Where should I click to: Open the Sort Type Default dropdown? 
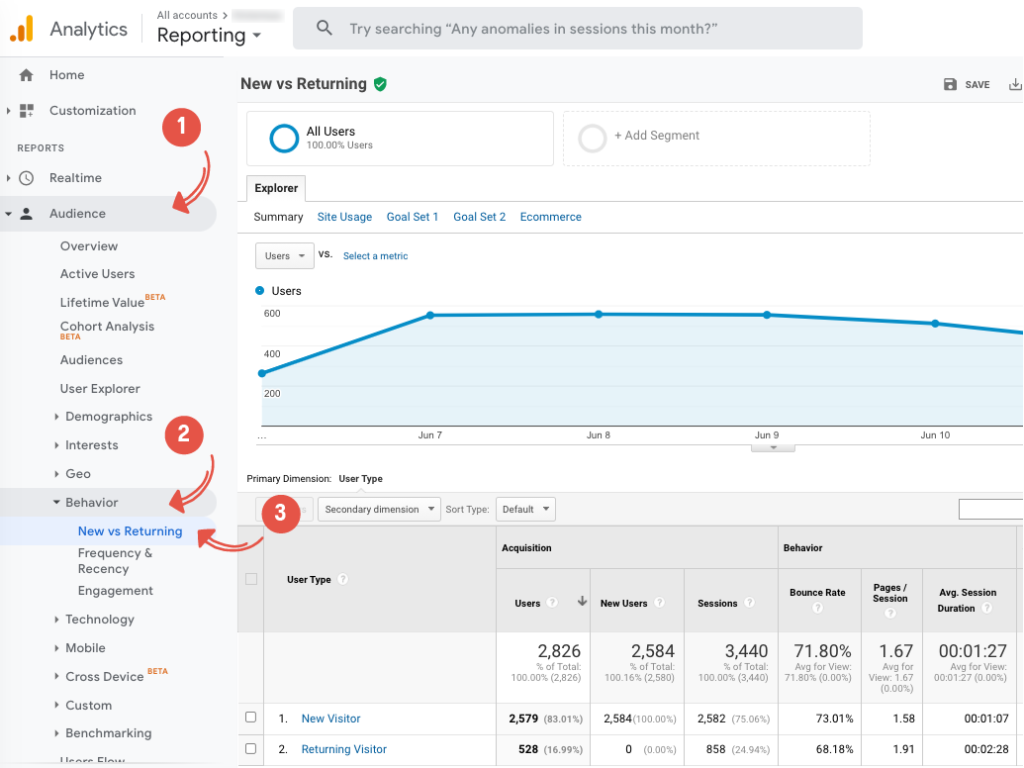(525, 509)
